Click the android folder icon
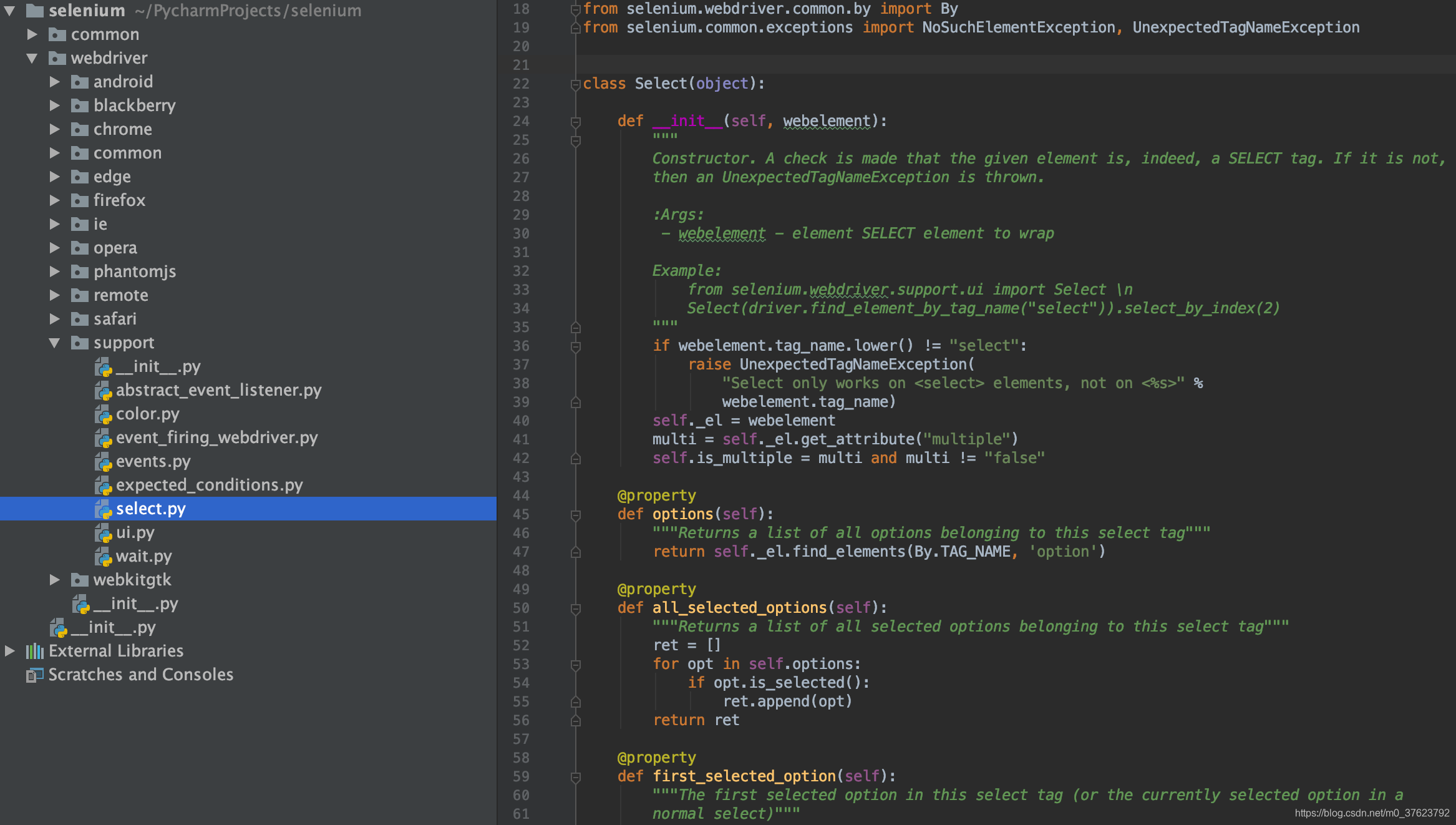1456x825 pixels. (79, 82)
